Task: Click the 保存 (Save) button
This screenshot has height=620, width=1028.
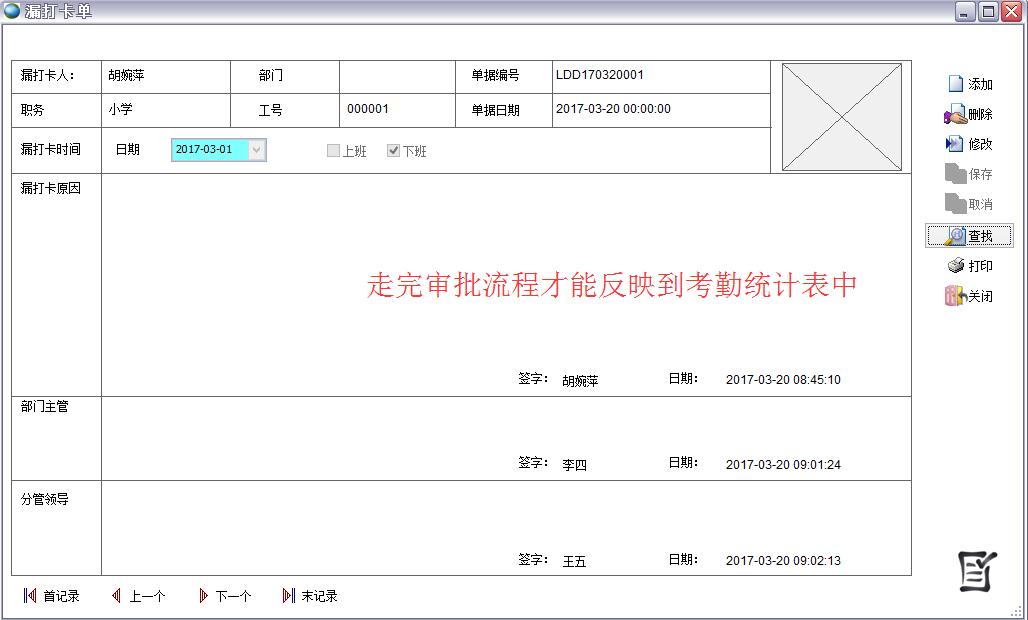Action: click(x=969, y=174)
